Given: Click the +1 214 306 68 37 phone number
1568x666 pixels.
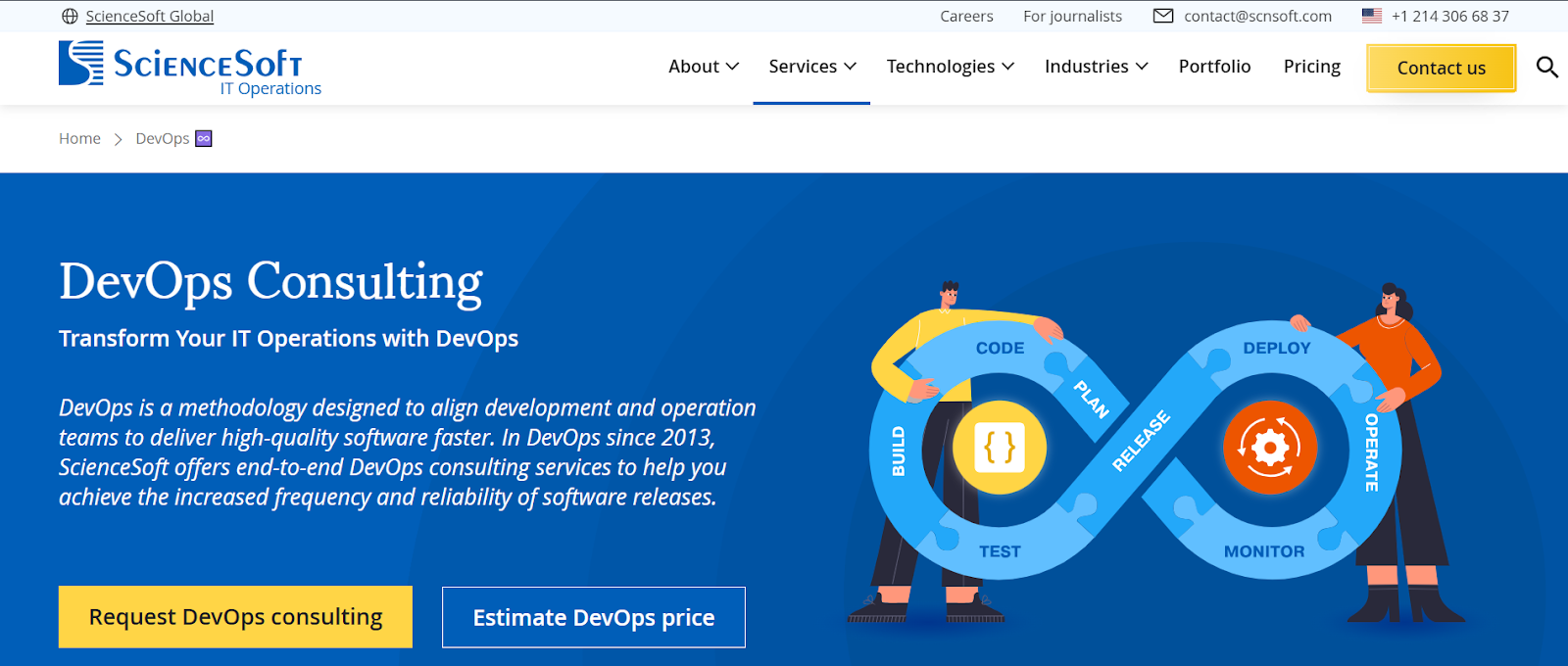Looking at the screenshot, I should pos(1450,16).
